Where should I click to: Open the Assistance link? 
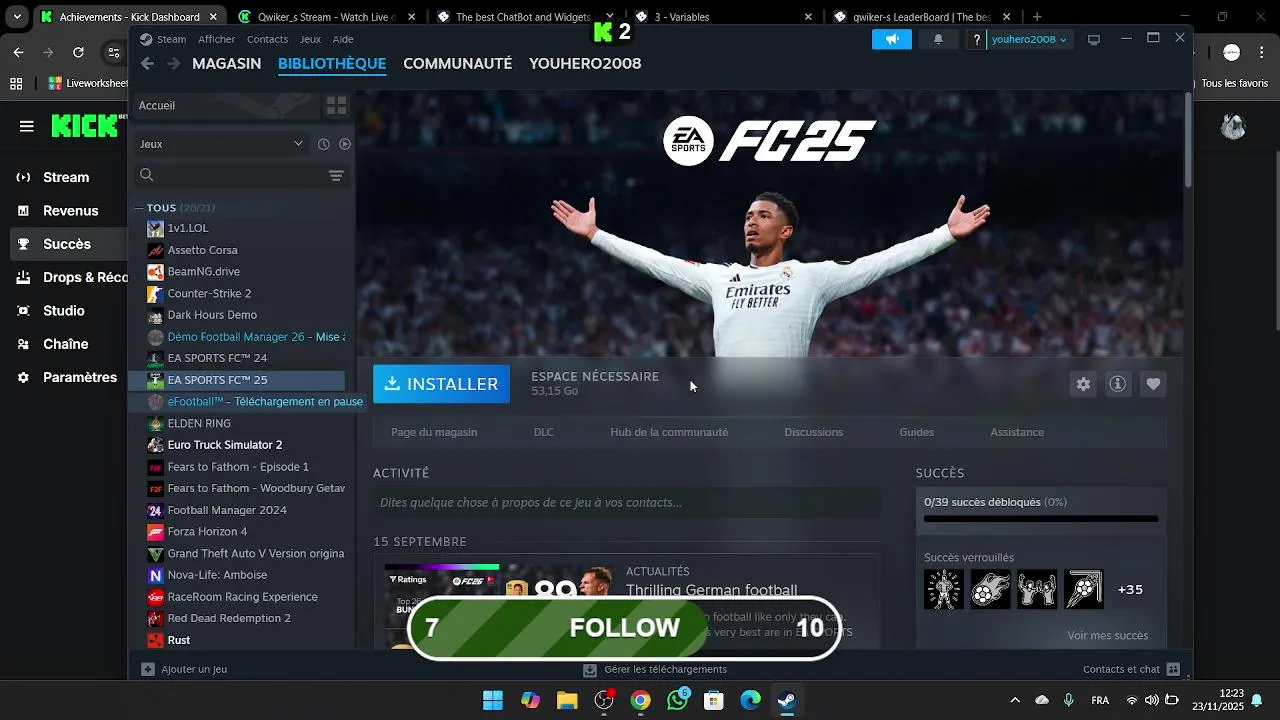[1017, 432]
